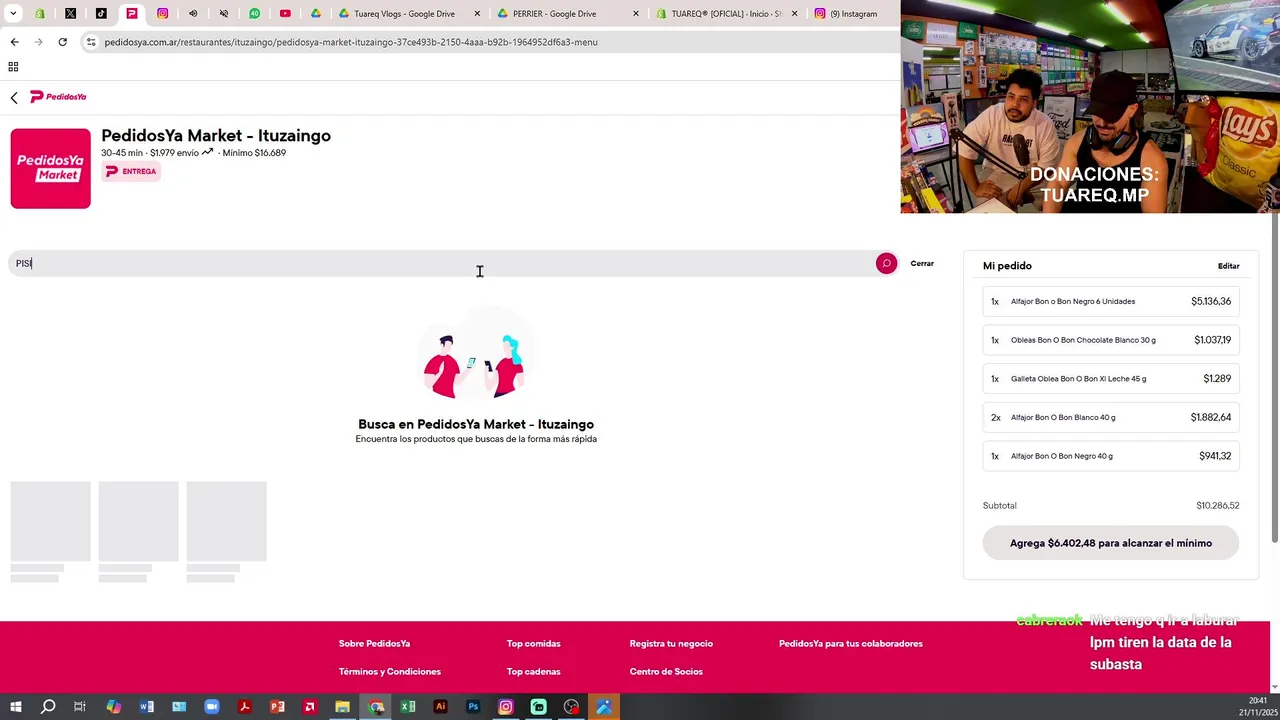Close the Tuareq Vlogs Google Drive tab

point(477,14)
